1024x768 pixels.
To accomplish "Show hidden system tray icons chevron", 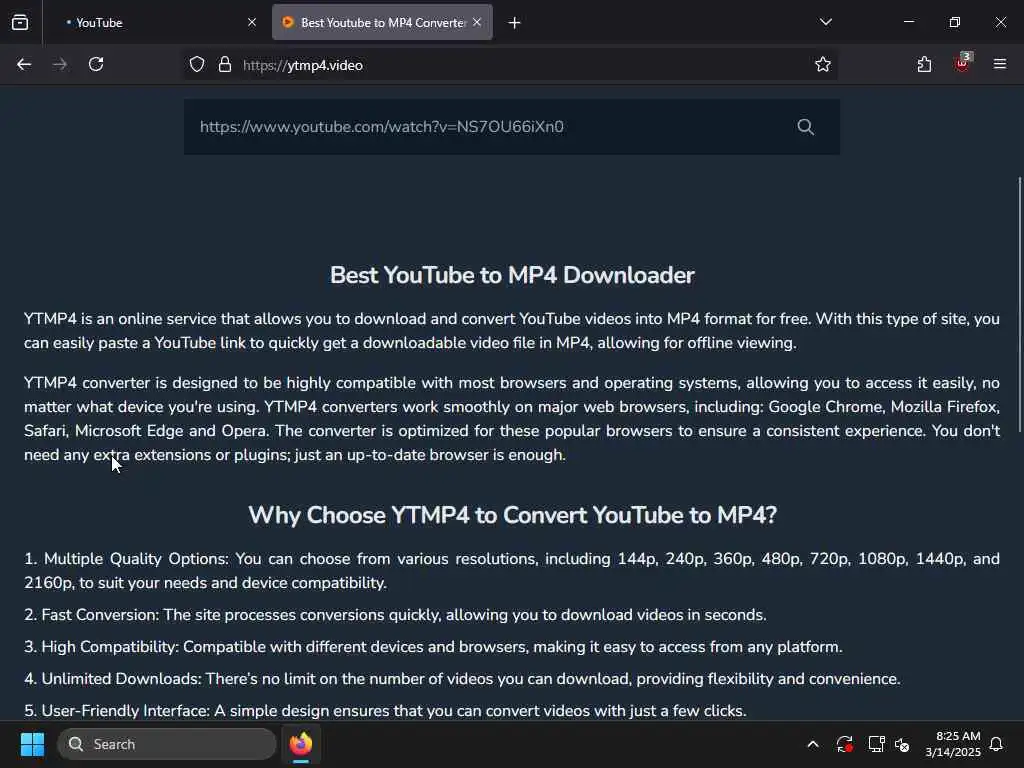I will (x=813, y=744).
